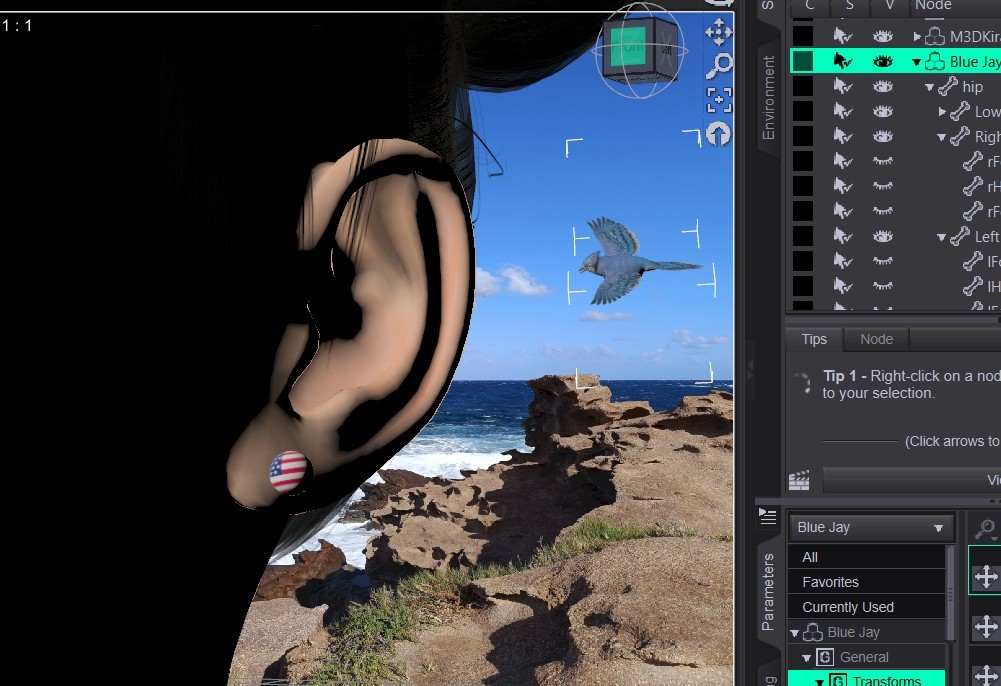Show rH bone via closed eye icon

pyautogui.click(x=883, y=186)
